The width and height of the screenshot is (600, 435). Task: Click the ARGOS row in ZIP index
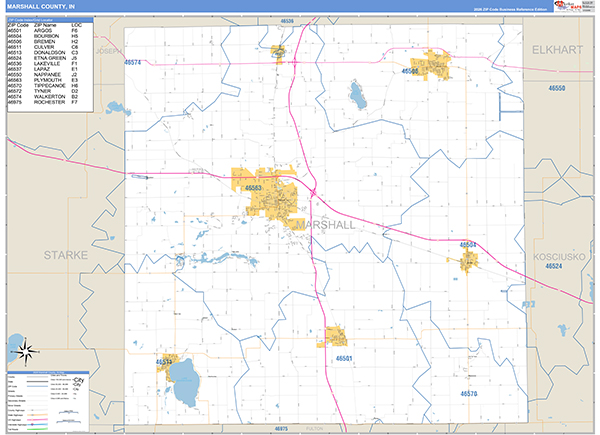click(x=48, y=30)
